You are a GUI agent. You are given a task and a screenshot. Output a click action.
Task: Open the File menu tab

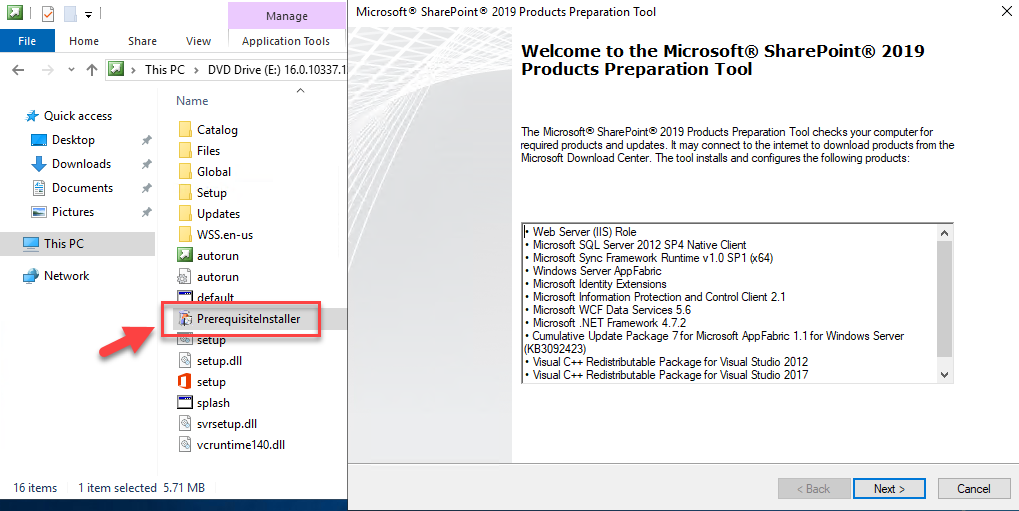click(27, 41)
